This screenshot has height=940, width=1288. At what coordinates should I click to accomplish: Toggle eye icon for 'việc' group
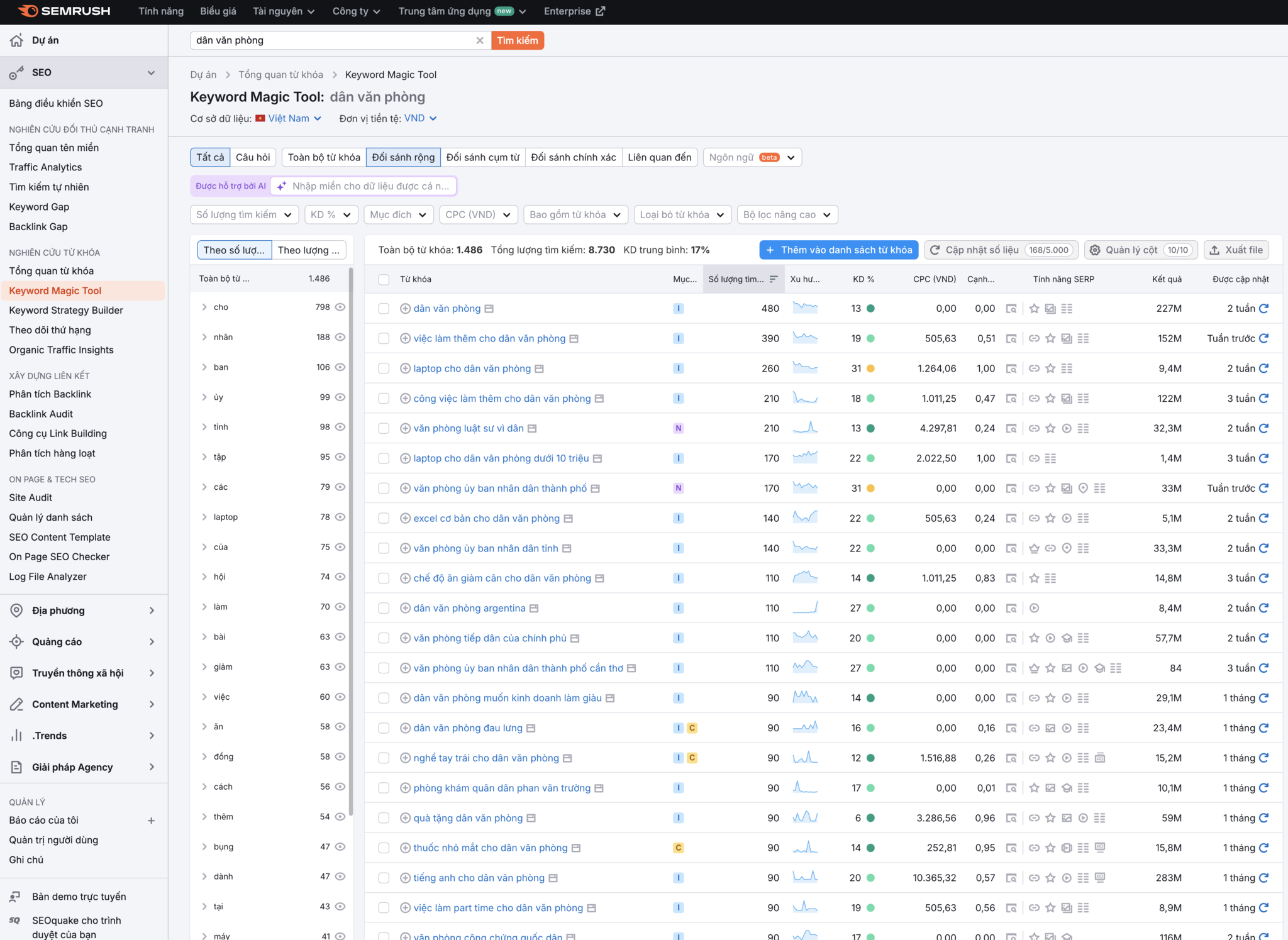340,697
